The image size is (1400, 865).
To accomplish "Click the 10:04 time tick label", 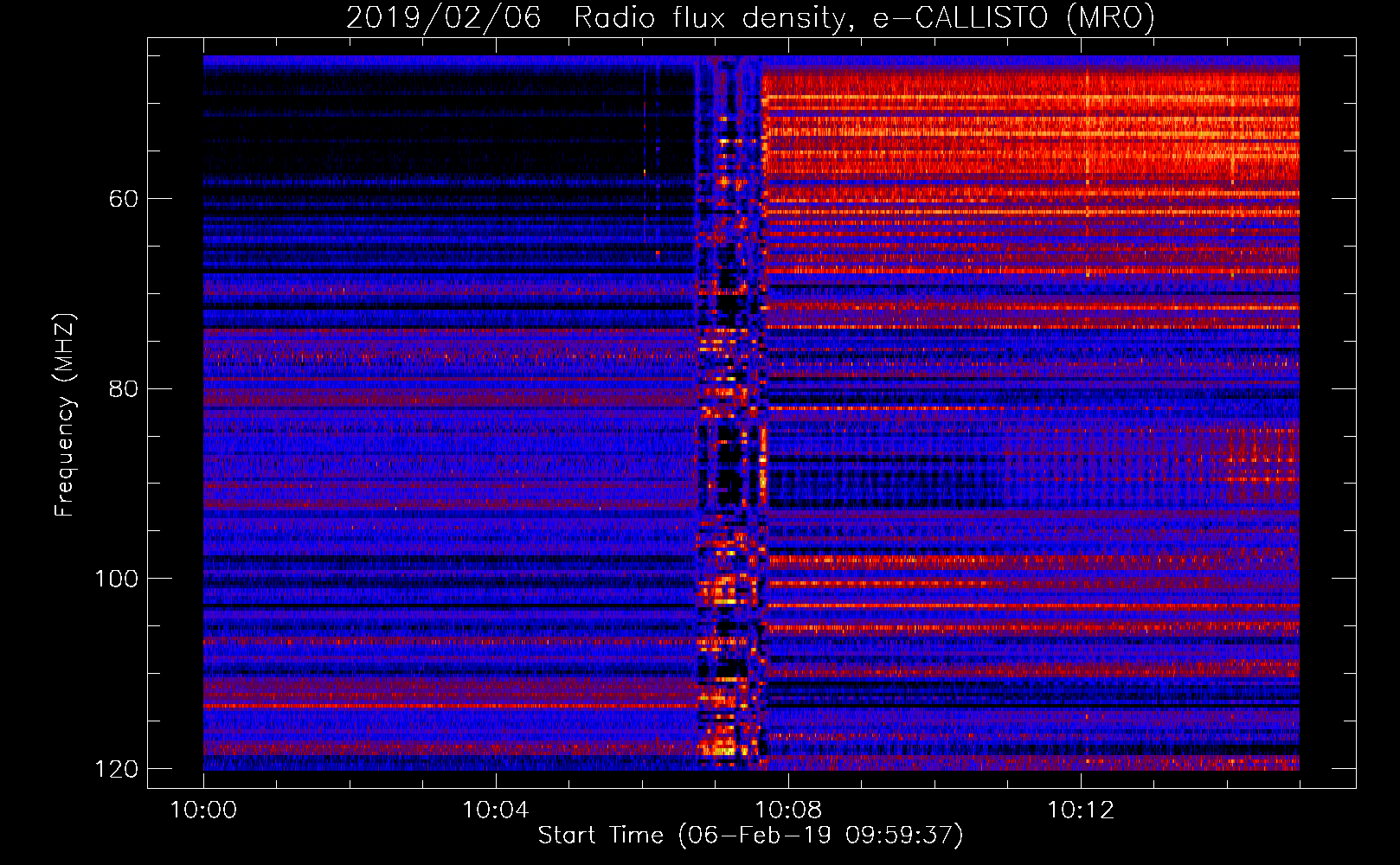I will click(x=496, y=811).
